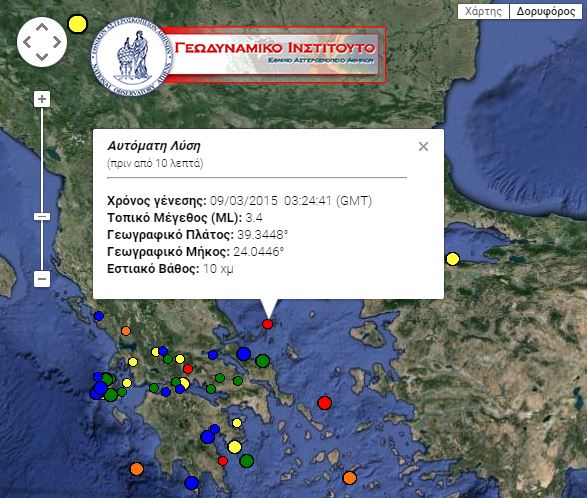Viewport: 587px width, 498px height.
Task: Pan the map down with bottom arrow
Action: pyautogui.click(x=42, y=57)
